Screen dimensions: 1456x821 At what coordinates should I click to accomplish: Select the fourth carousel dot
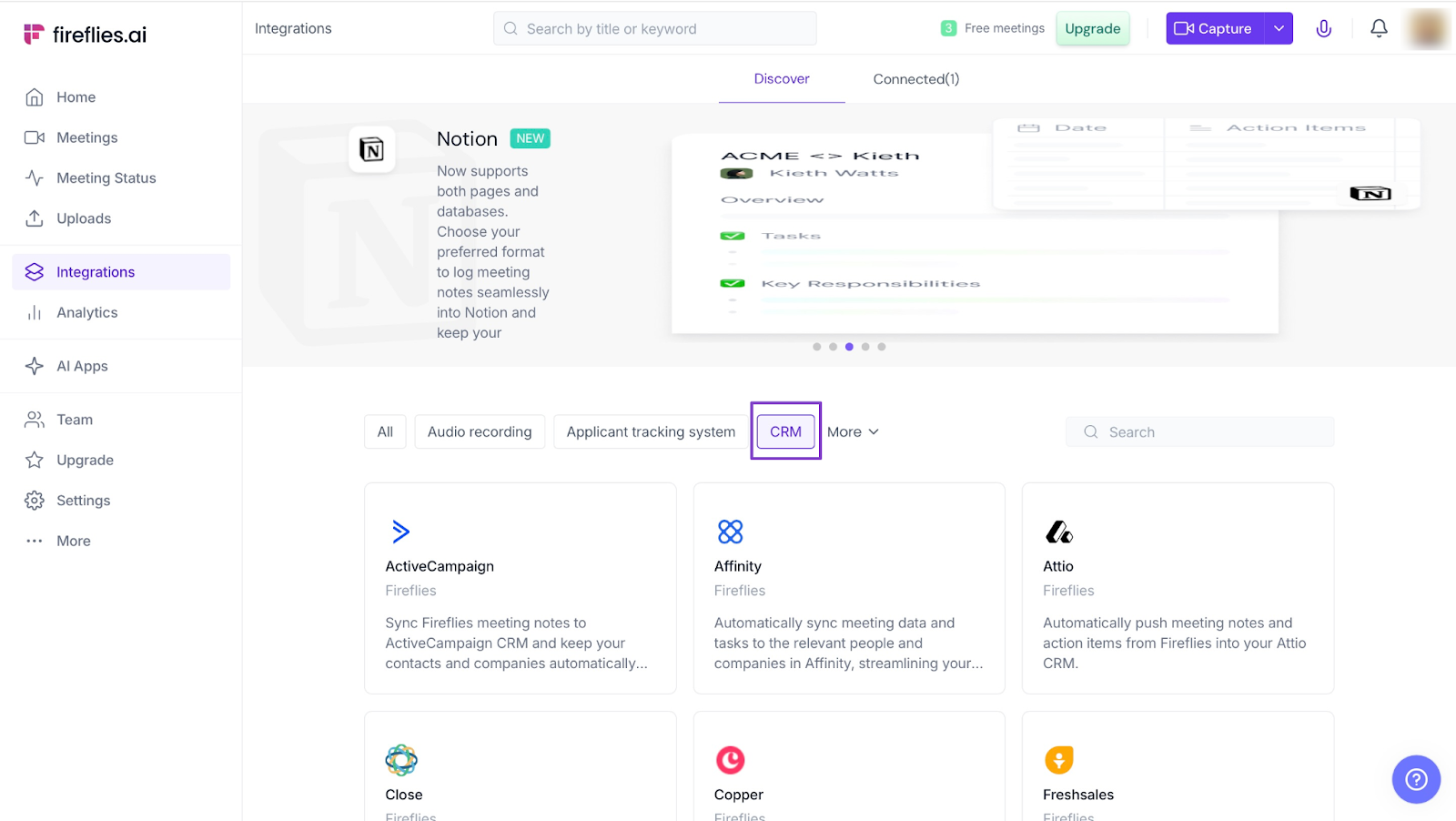(x=865, y=347)
